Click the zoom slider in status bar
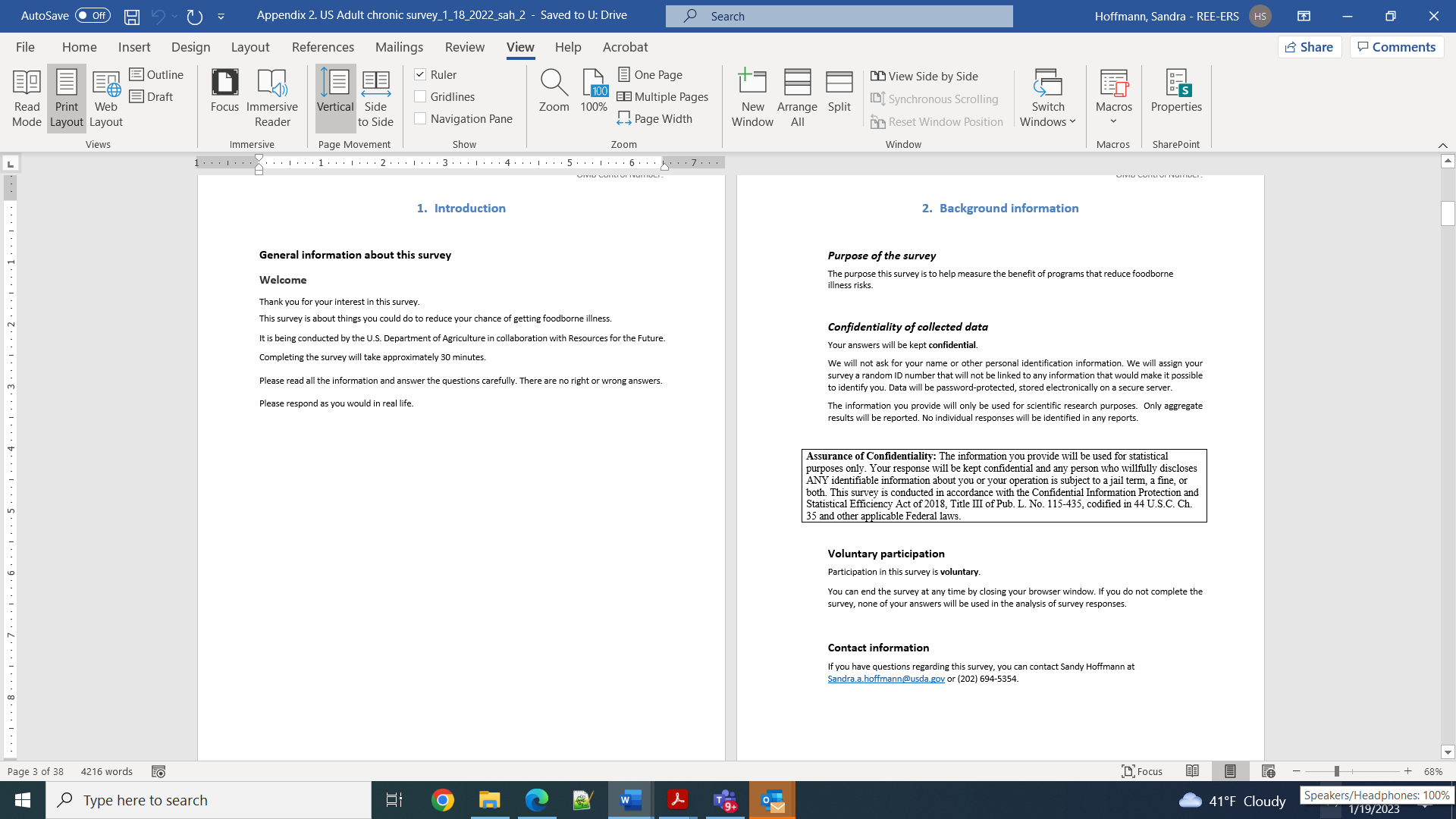The height and width of the screenshot is (819, 1456). click(1336, 771)
